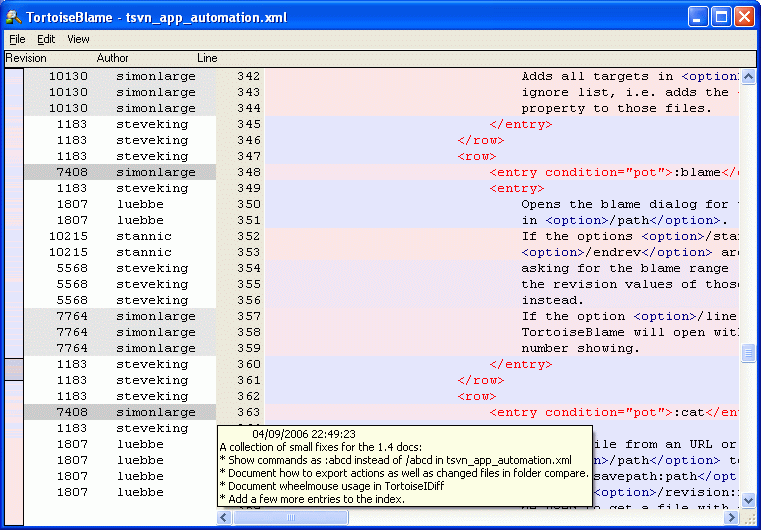The image size is (761, 530).
Task: Click the window resize grip corner
Action: 749,518
